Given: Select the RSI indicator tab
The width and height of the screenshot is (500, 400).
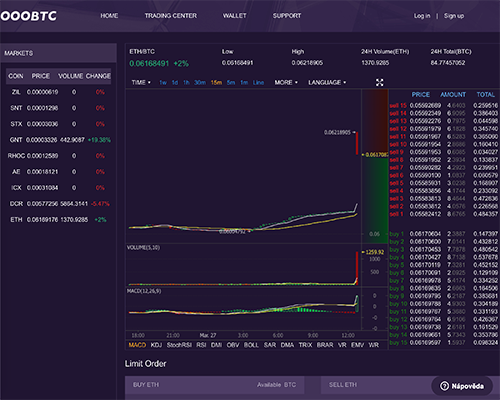Looking at the screenshot, I should [x=201, y=345].
